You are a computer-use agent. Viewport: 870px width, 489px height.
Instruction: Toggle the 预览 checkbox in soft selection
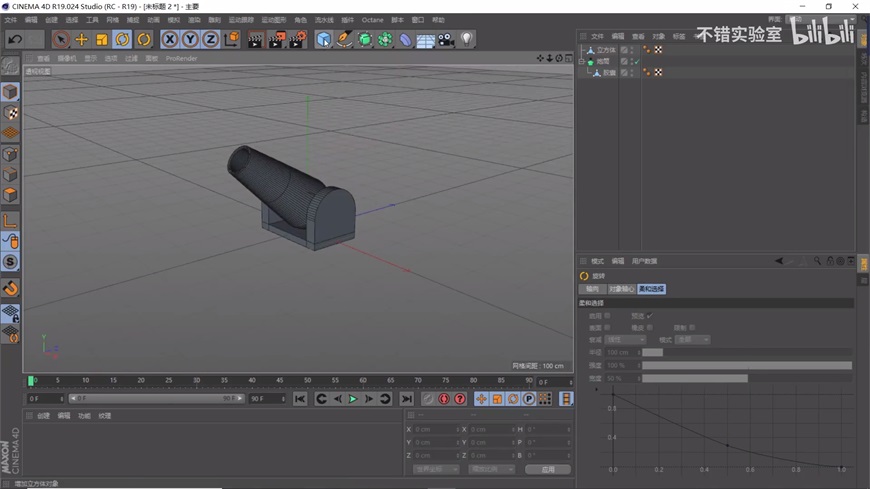[x=649, y=316]
